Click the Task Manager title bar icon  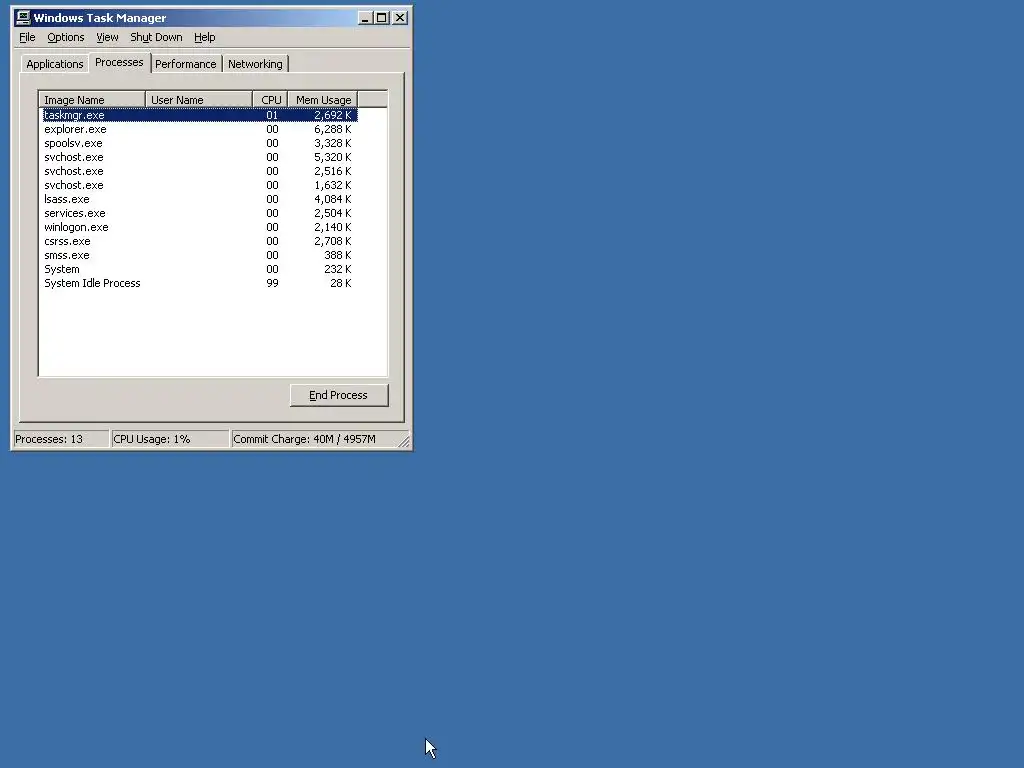click(x=22, y=18)
